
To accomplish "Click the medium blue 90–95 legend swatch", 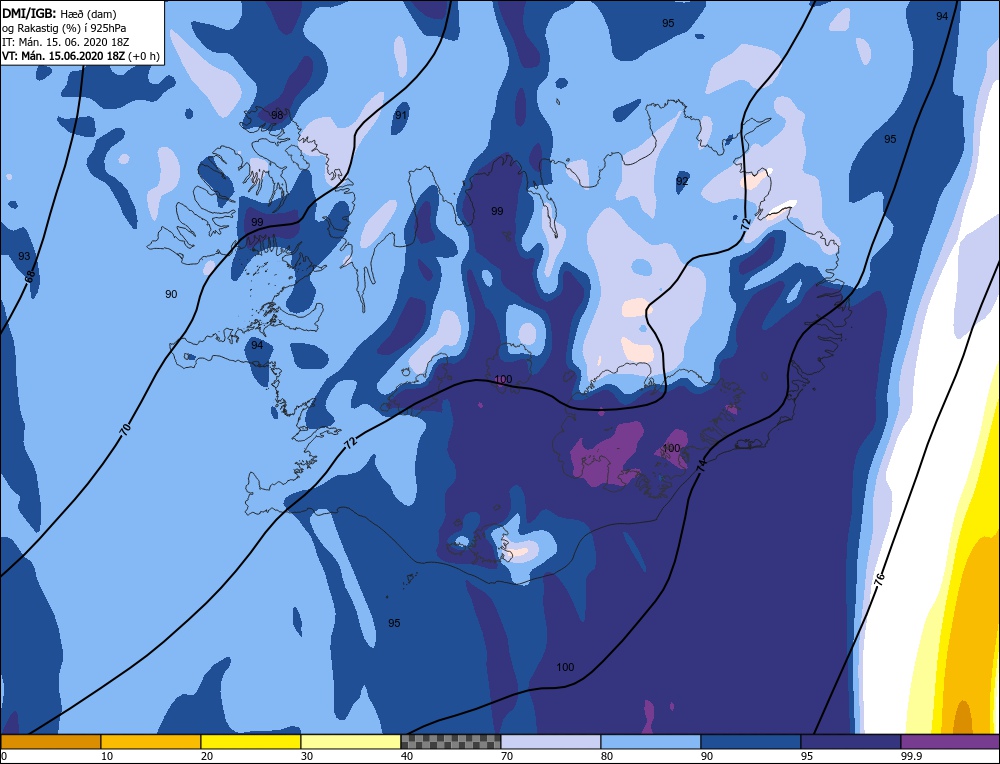I will coord(751,741).
